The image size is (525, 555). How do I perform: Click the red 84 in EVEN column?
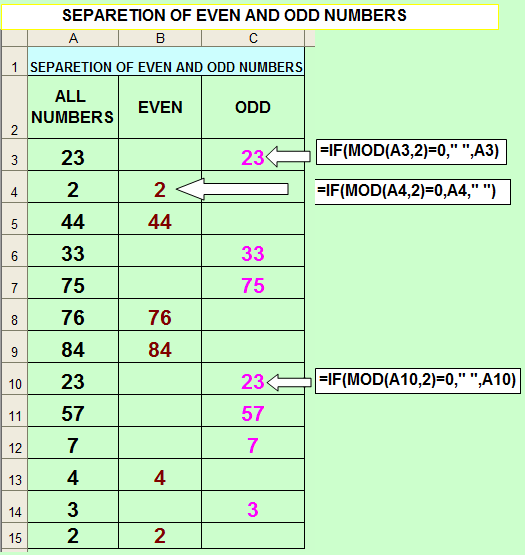(x=160, y=350)
